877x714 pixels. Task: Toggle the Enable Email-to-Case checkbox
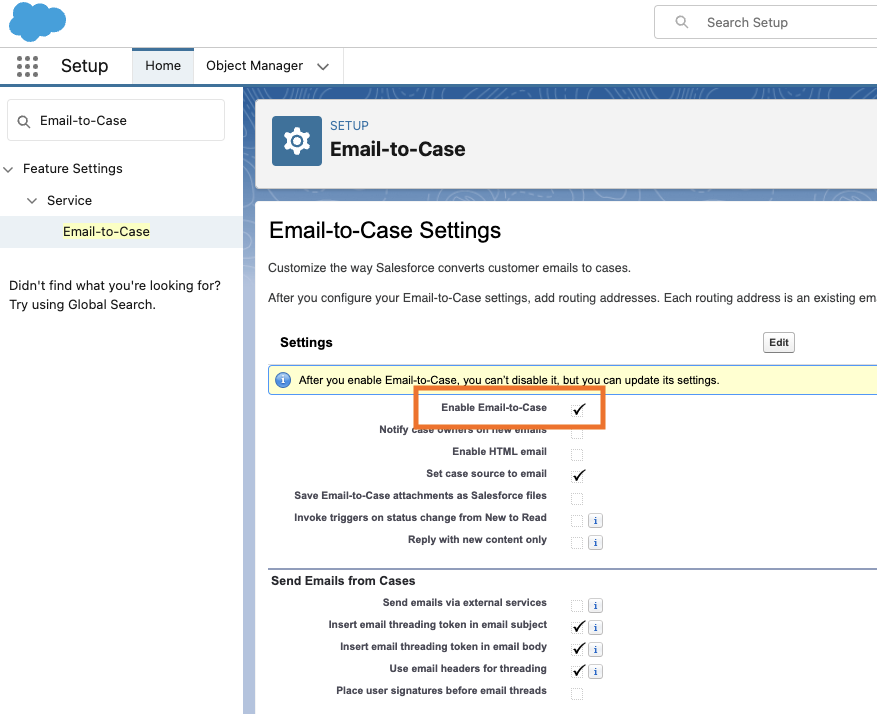[x=578, y=409]
